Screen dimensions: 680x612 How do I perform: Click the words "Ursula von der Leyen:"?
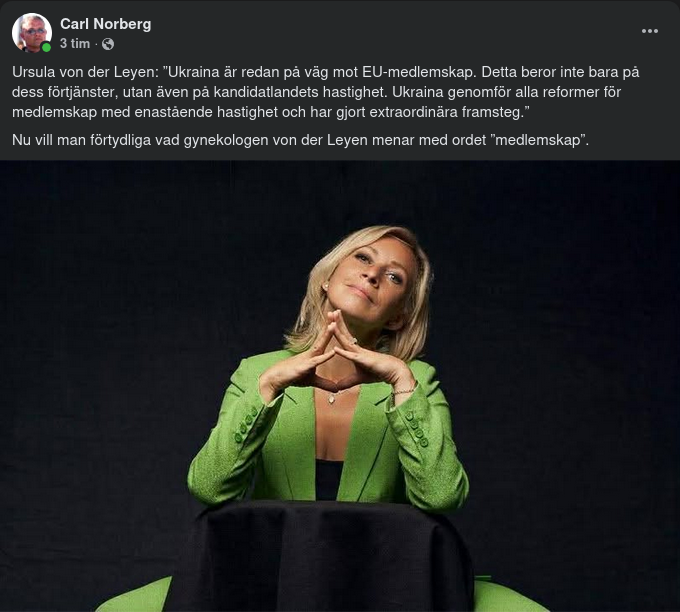pos(85,72)
